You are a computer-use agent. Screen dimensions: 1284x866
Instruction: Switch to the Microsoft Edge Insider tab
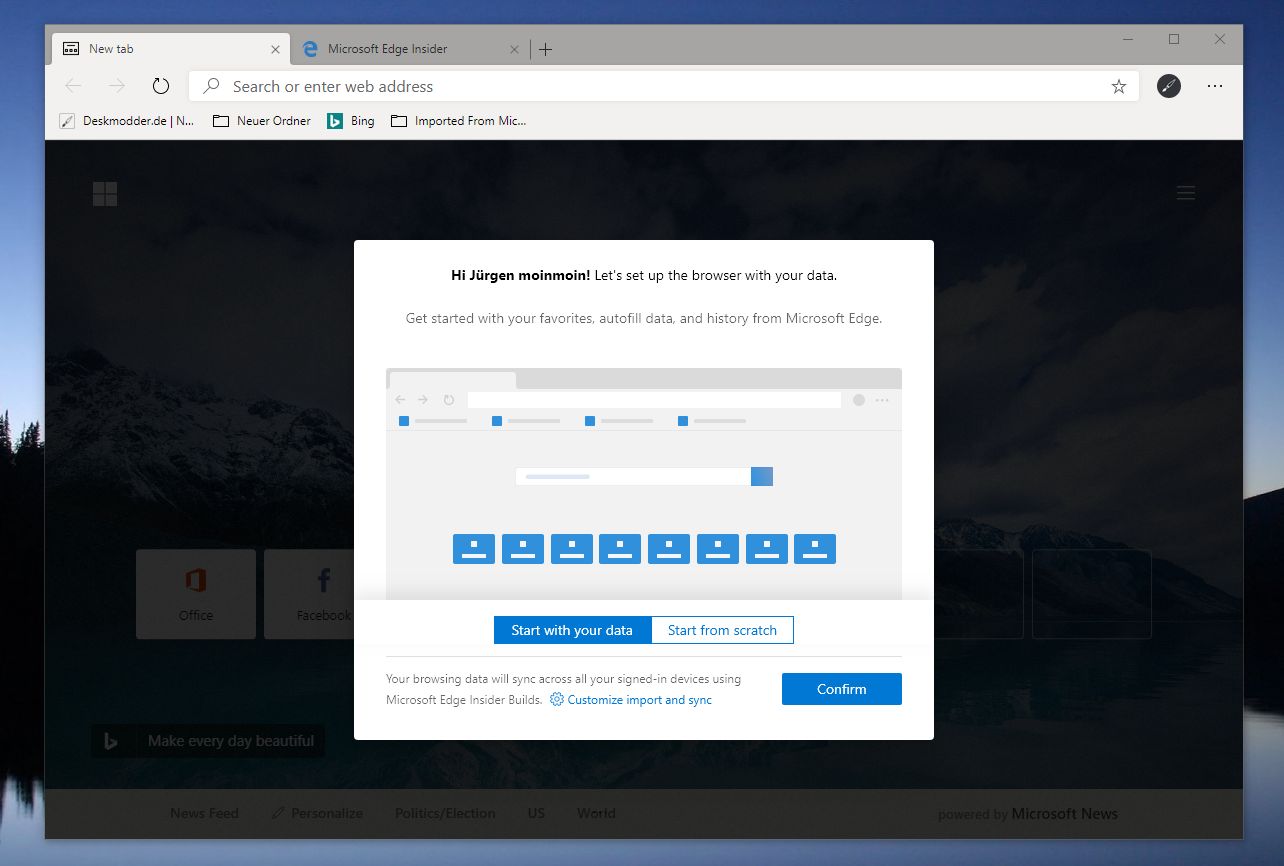[x=410, y=49]
